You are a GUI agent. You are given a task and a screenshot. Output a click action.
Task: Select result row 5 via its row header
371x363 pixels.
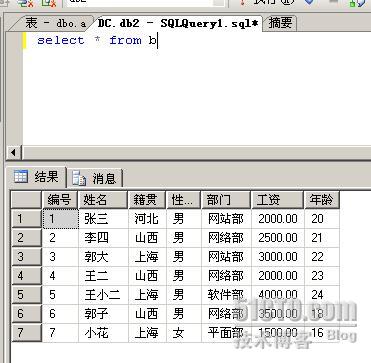pos(26,295)
